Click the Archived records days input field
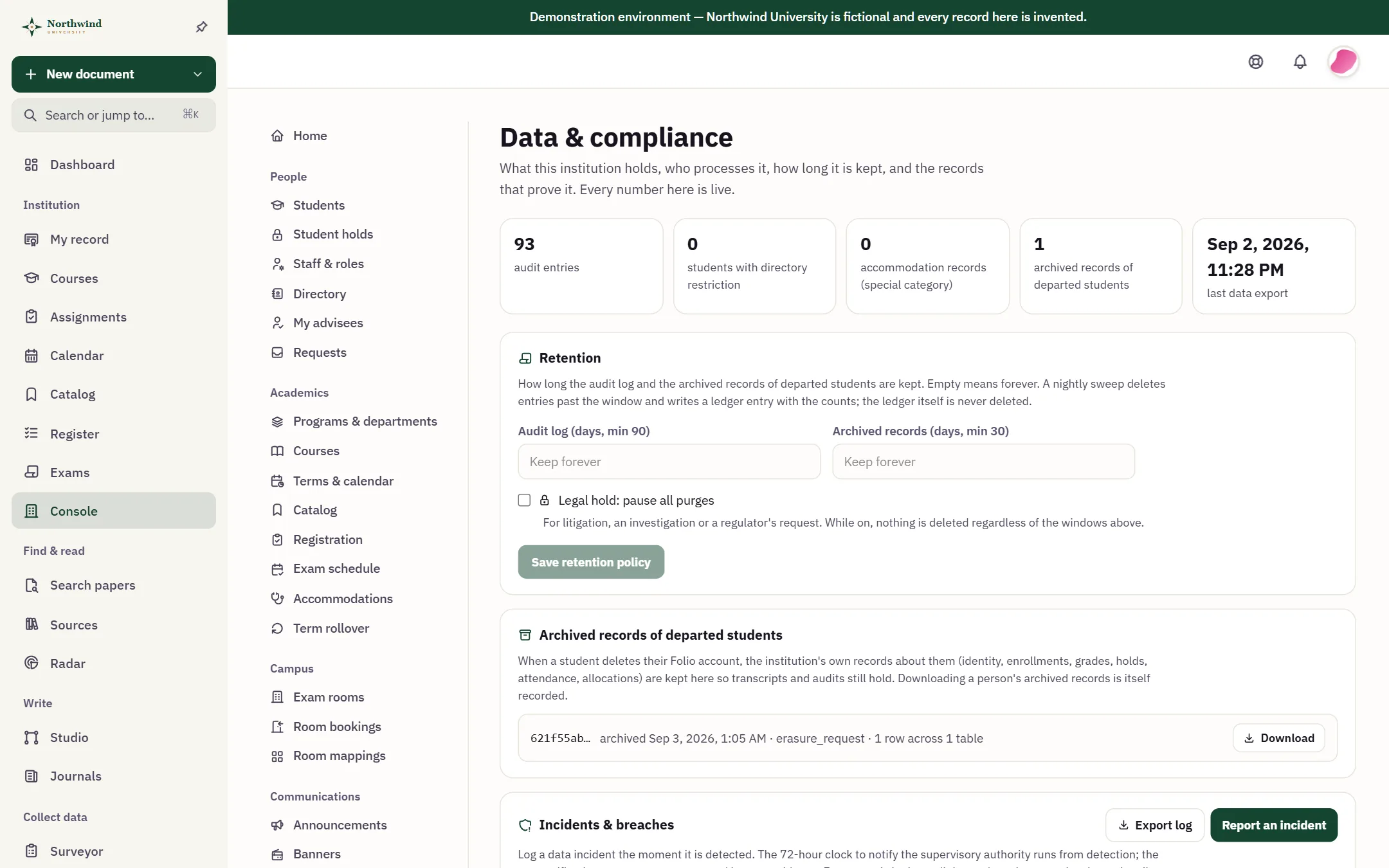The height and width of the screenshot is (868, 1389). [x=983, y=462]
